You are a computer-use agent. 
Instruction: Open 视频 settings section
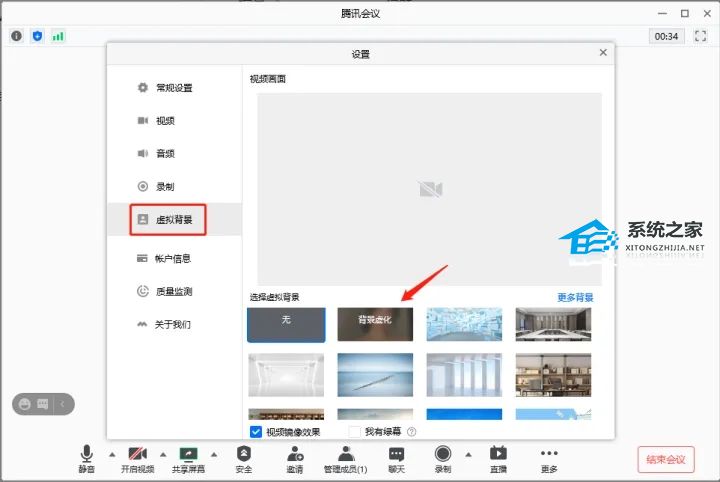174,121
